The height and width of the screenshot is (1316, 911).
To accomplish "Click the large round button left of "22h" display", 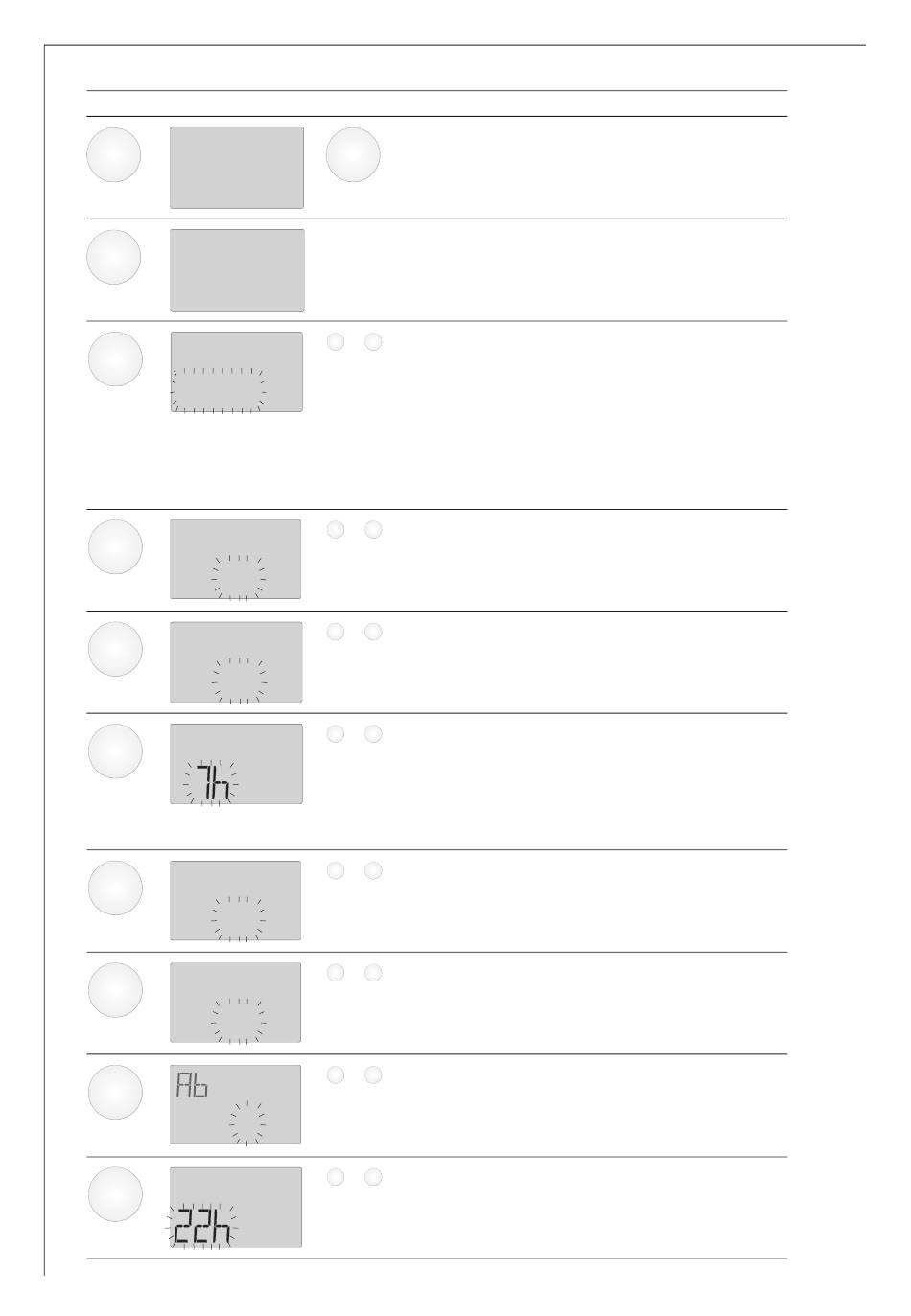I will (115, 1194).
